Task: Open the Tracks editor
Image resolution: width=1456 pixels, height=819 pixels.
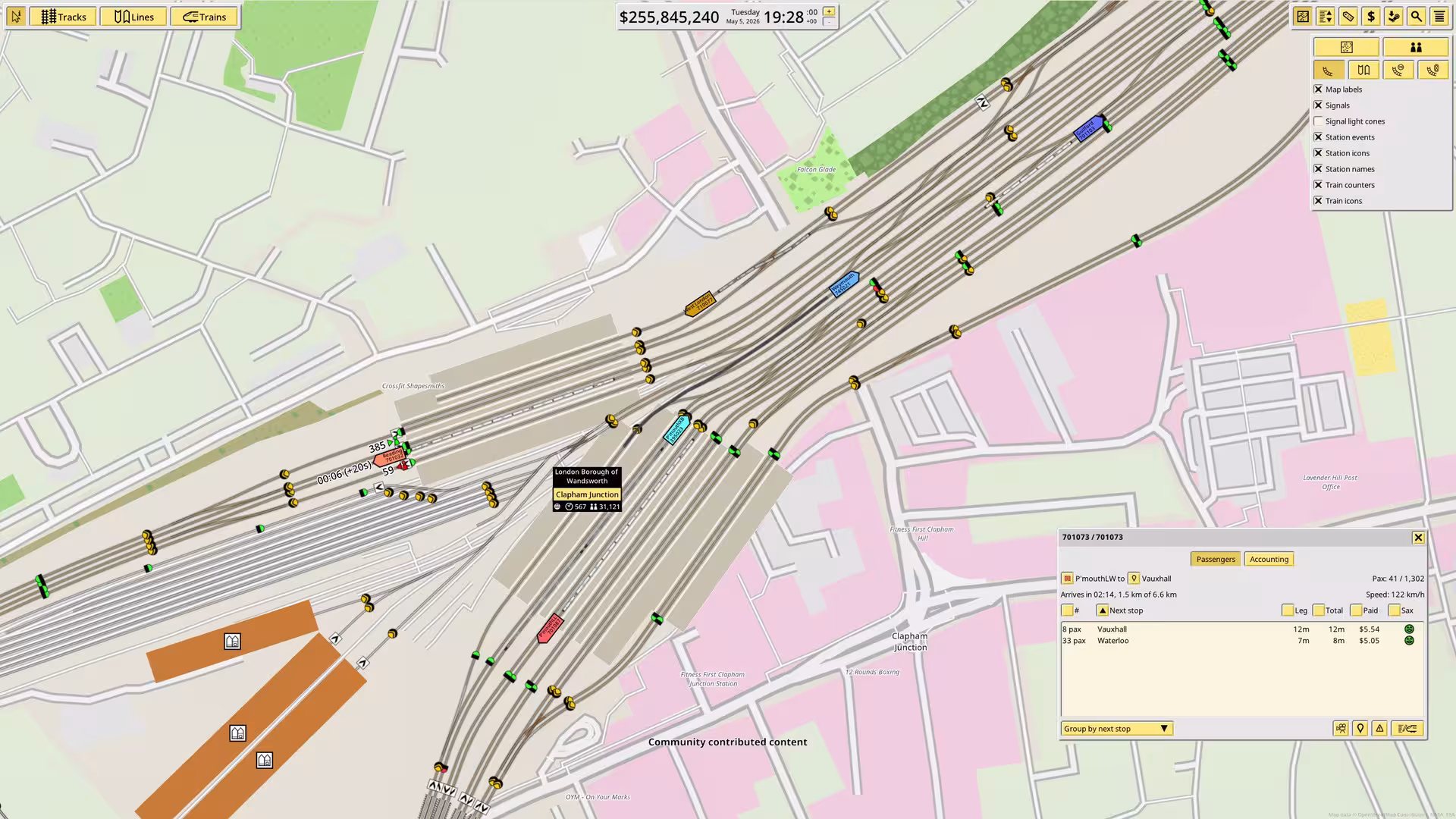Action: [63, 16]
